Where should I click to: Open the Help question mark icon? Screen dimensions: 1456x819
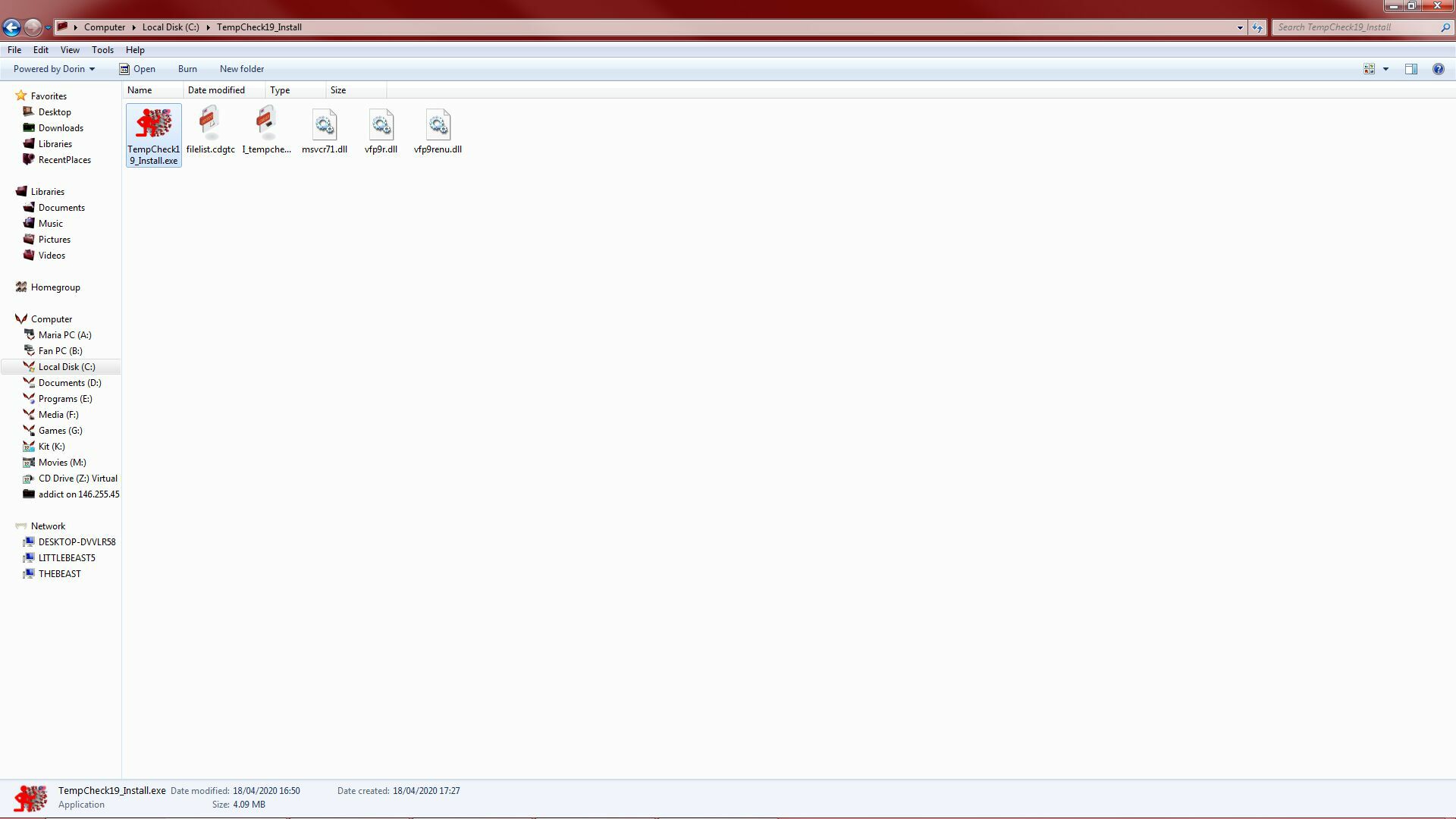point(1438,69)
